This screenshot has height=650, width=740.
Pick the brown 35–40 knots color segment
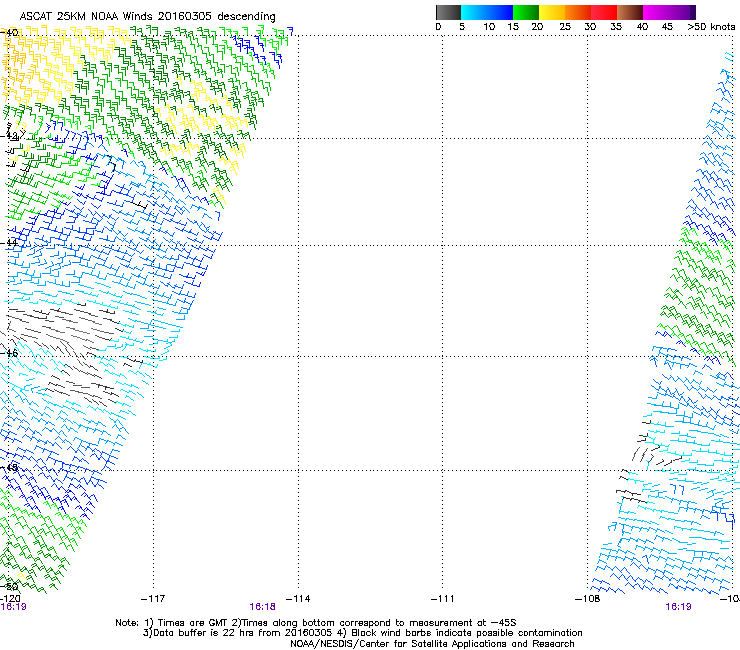pyautogui.click(x=630, y=12)
